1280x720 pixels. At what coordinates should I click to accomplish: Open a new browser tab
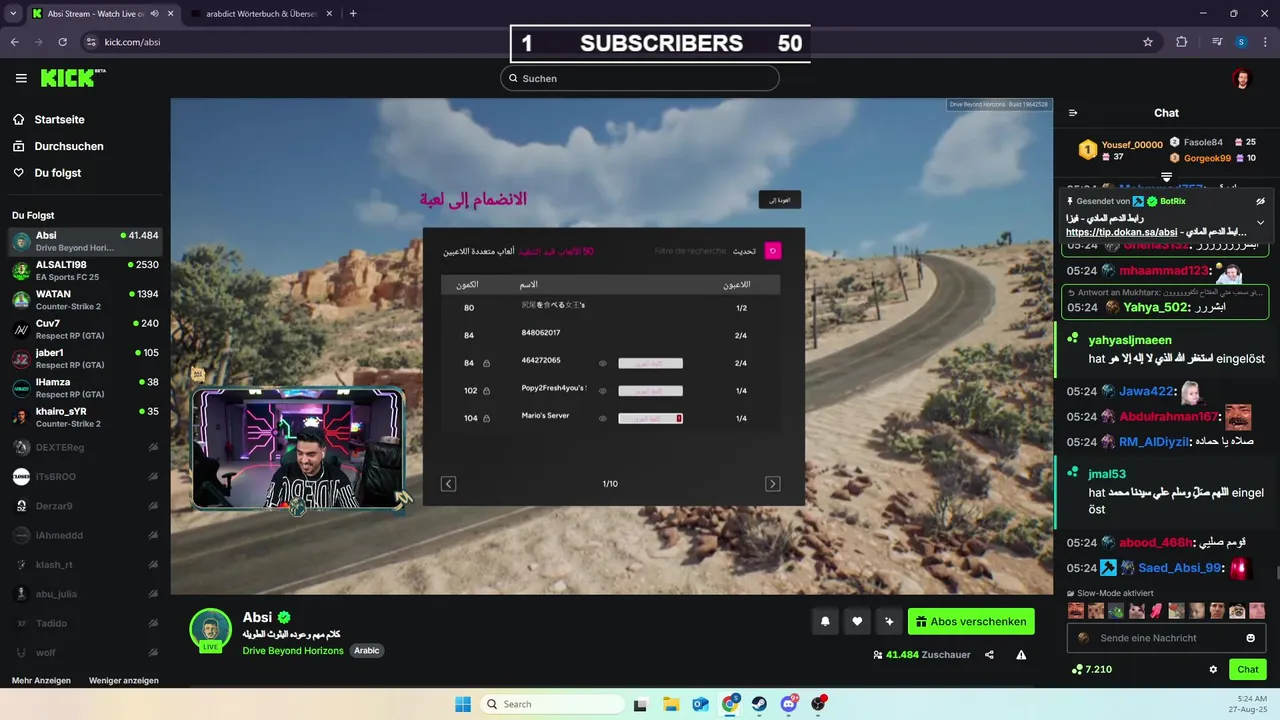(353, 14)
